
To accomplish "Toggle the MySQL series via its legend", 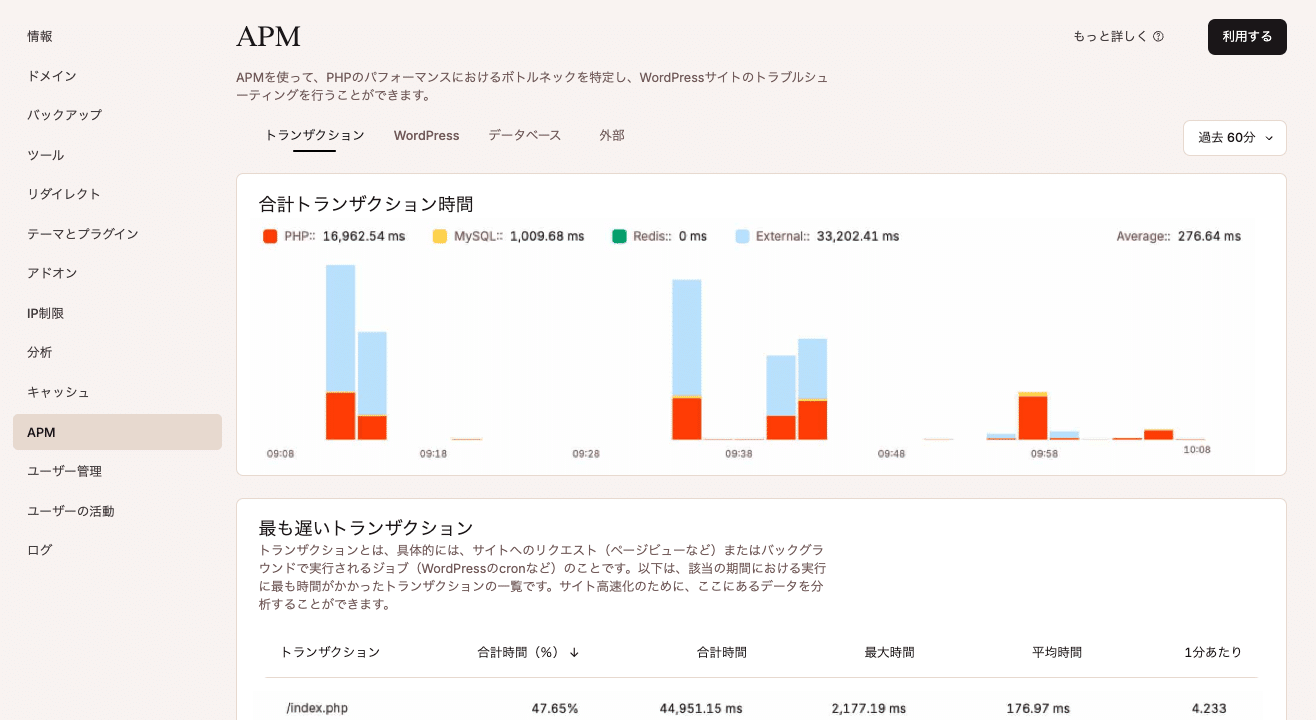I will (x=438, y=236).
